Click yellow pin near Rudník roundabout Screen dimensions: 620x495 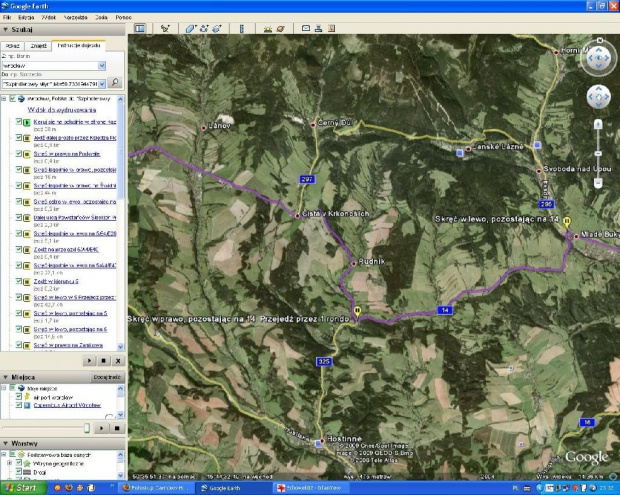[357, 311]
